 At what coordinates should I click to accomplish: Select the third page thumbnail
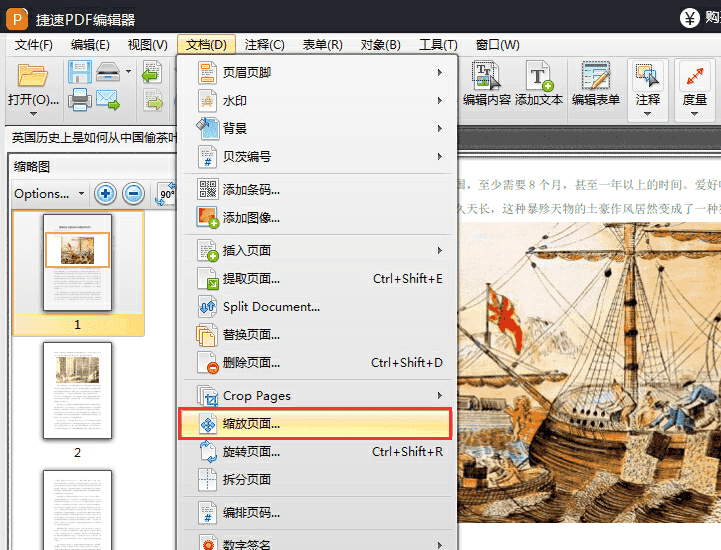[x=77, y=510]
